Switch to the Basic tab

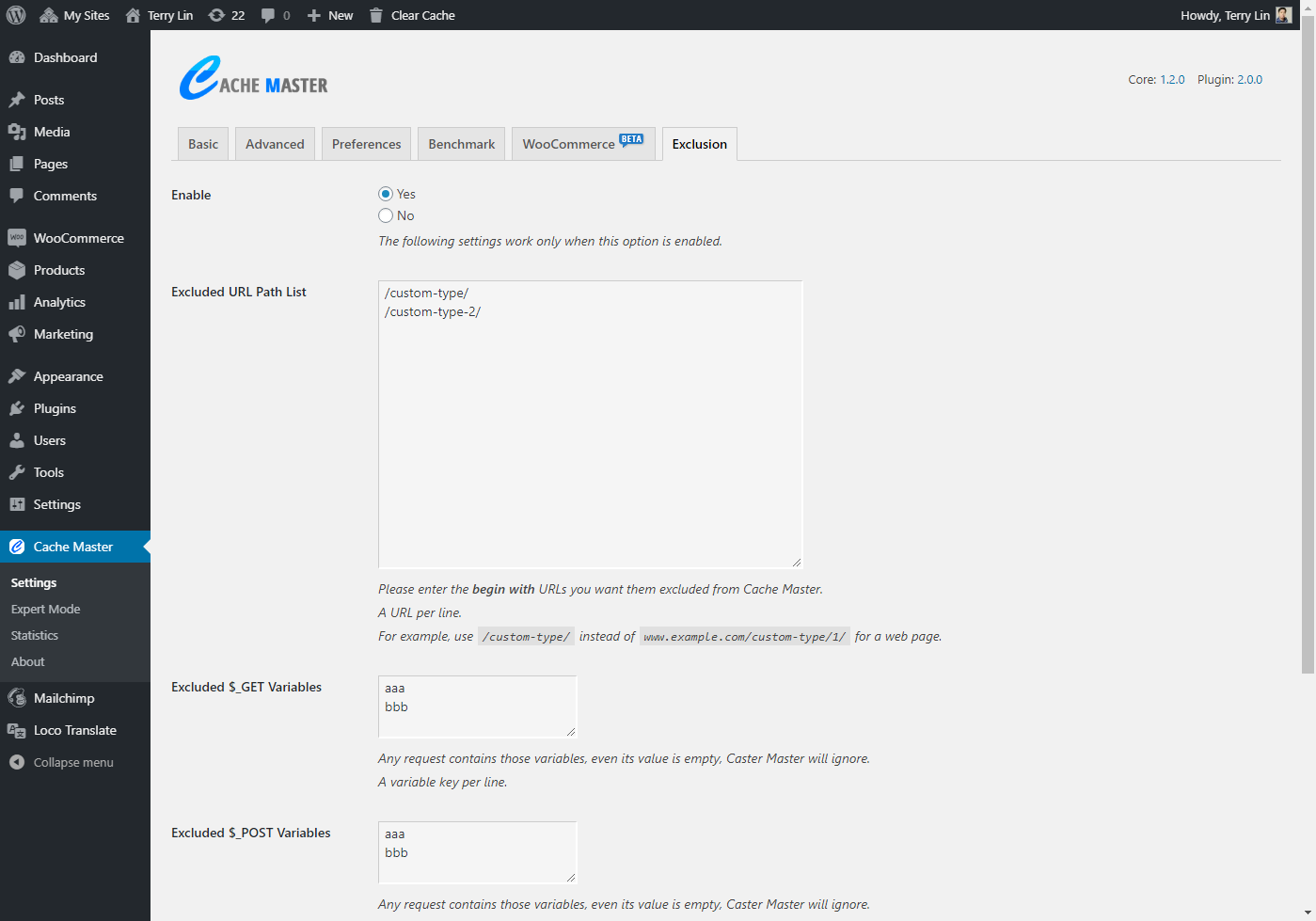(203, 144)
